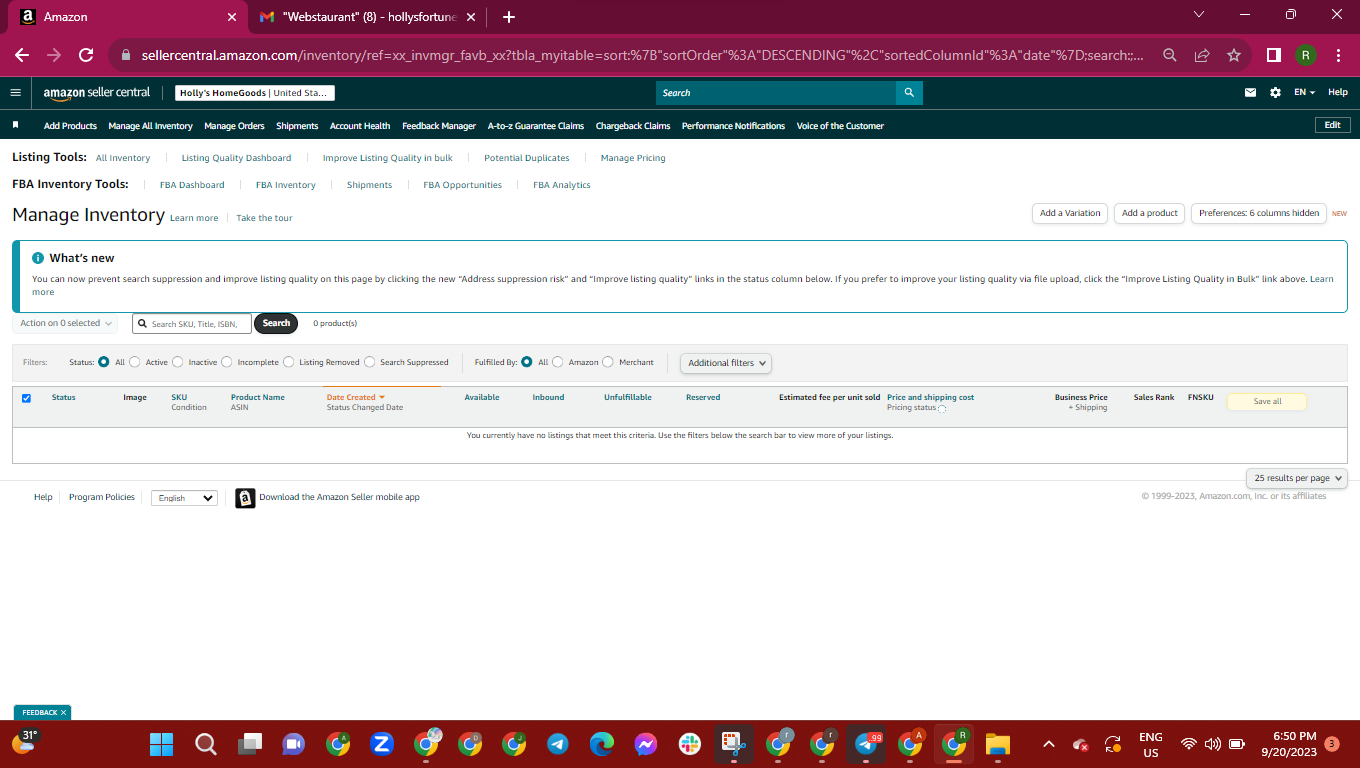Switch to the Webstaurant Gmail browser tab
The image size is (1360, 768).
tap(368, 17)
